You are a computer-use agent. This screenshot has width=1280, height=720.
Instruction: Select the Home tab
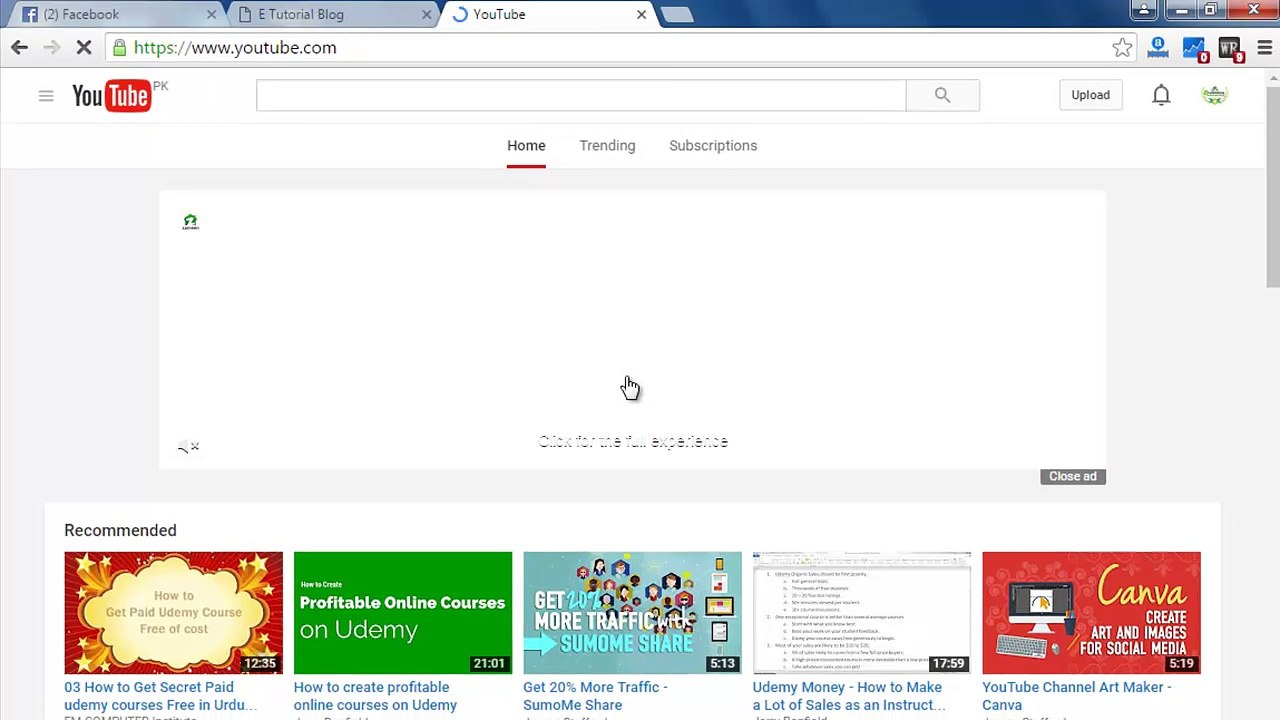coord(526,146)
